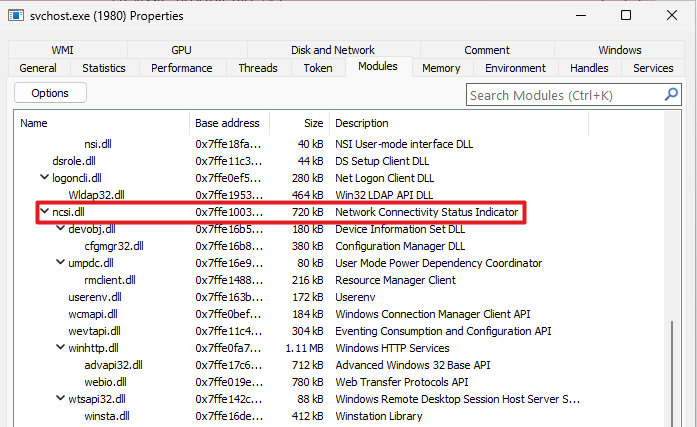Minimize the Properties window

pyautogui.click(x=577, y=16)
